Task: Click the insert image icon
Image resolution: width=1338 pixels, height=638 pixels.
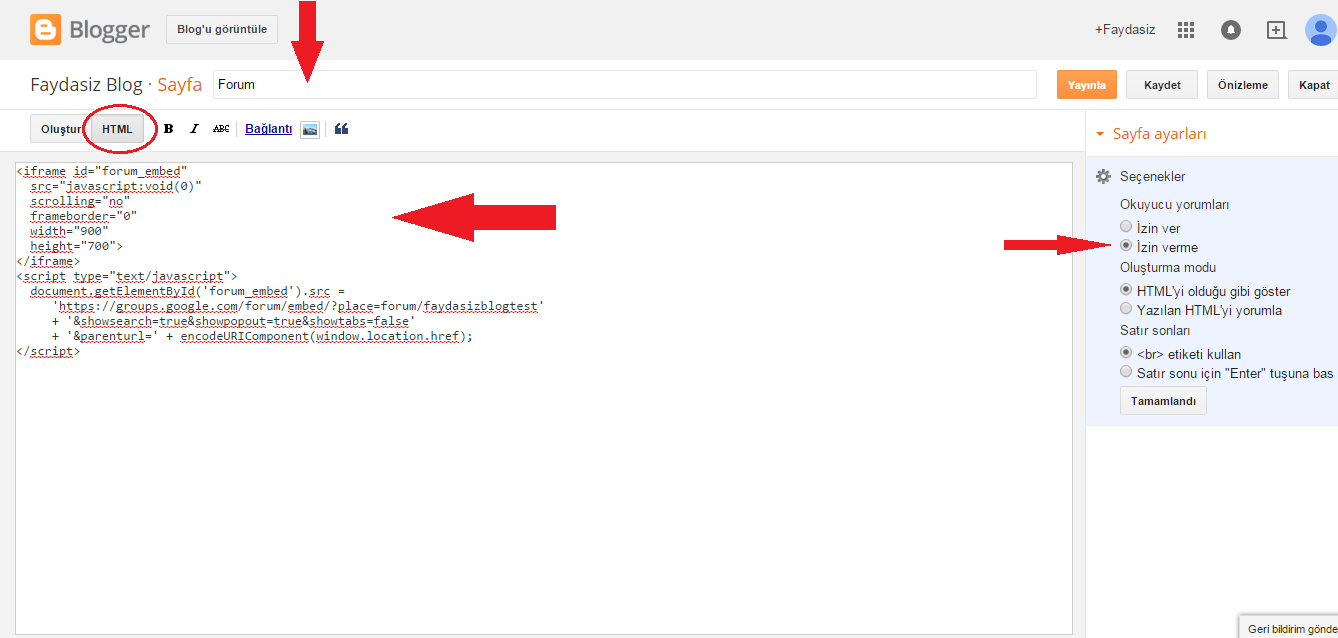Action: [x=310, y=129]
